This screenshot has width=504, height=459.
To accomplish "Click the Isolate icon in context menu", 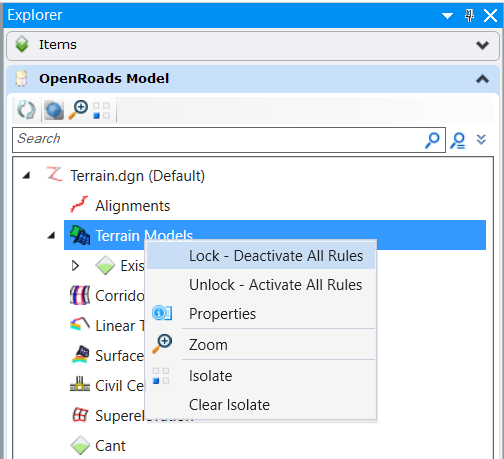I will (161, 376).
